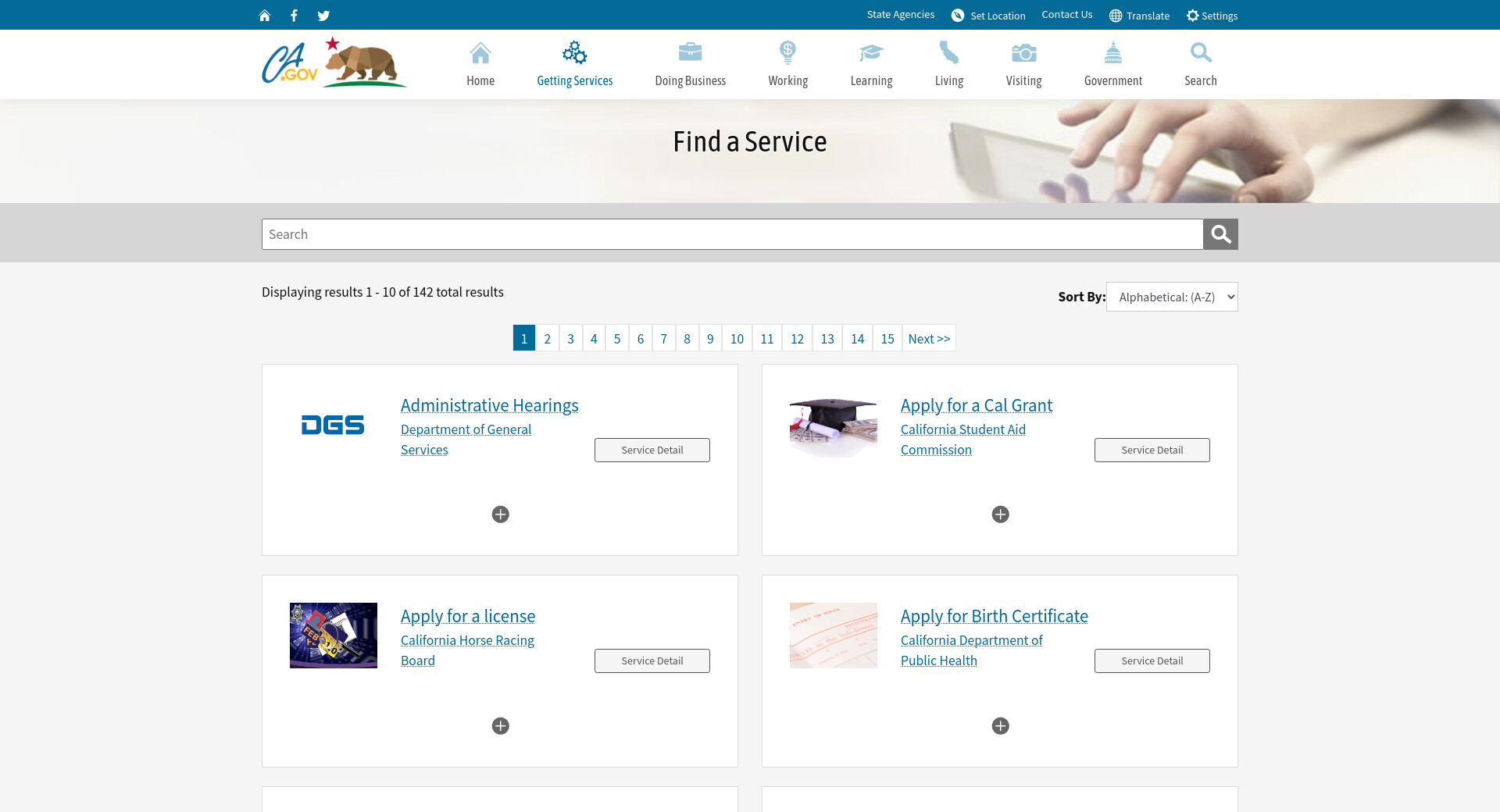Click the Twitter bird icon
Viewport: 1500px width, 812px height.
[323, 16]
